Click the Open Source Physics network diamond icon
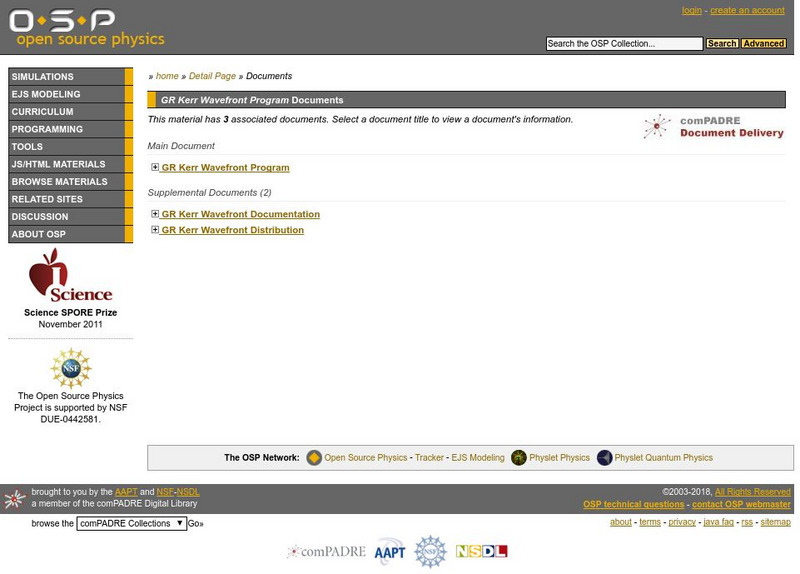 click(314, 458)
